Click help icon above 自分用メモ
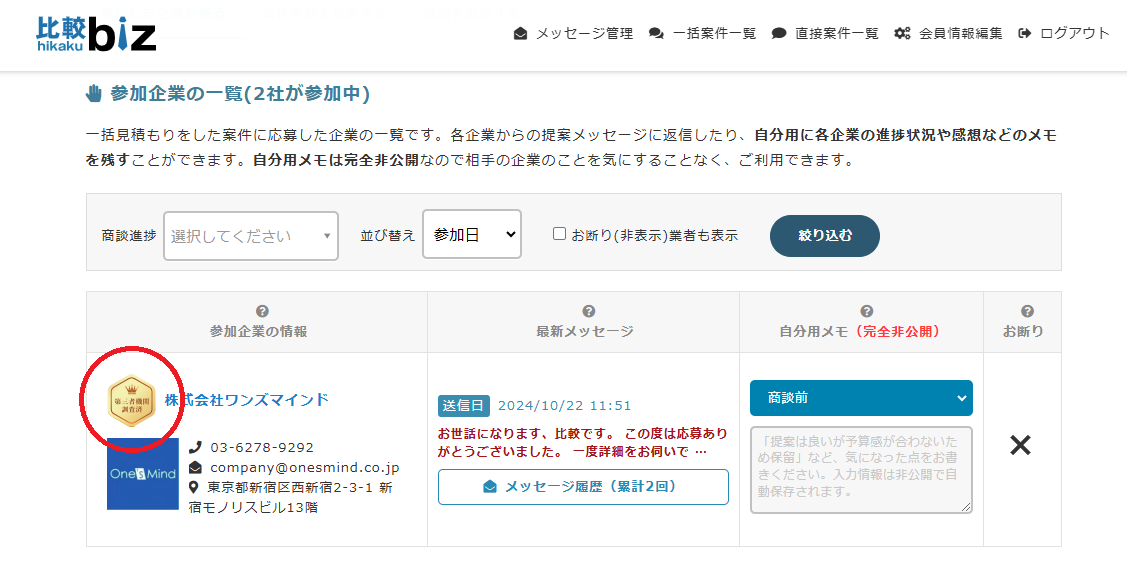1127x563 pixels. [866, 311]
